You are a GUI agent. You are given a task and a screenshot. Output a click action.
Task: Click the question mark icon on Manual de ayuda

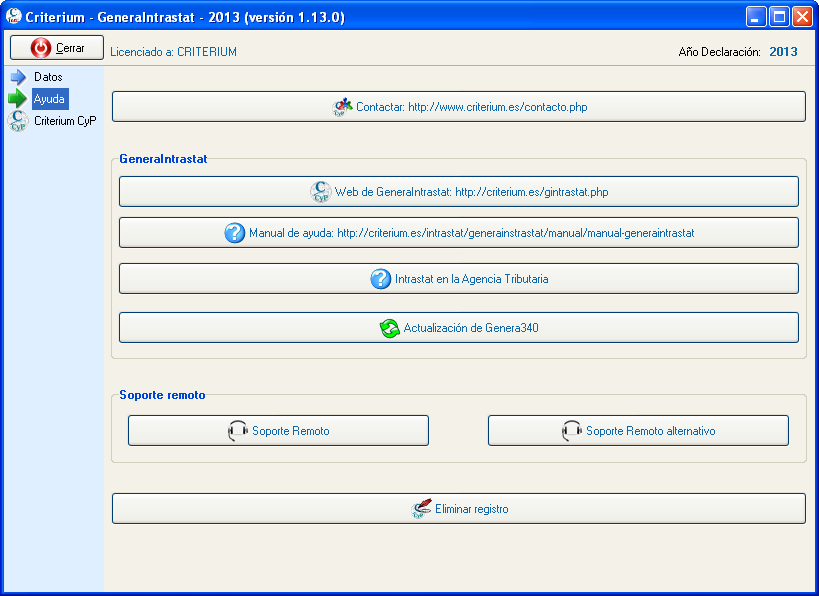pos(235,233)
